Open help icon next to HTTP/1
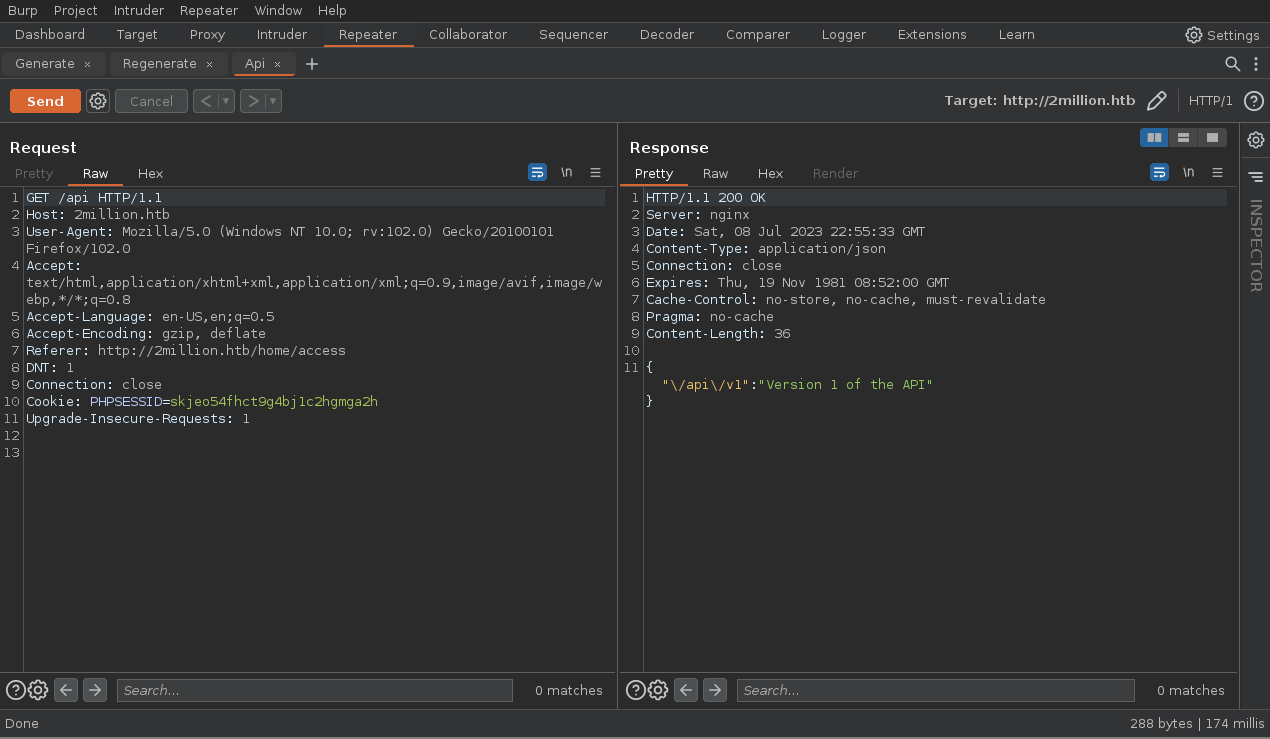Viewport: 1270px width, 739px height. pos(1253,101)
